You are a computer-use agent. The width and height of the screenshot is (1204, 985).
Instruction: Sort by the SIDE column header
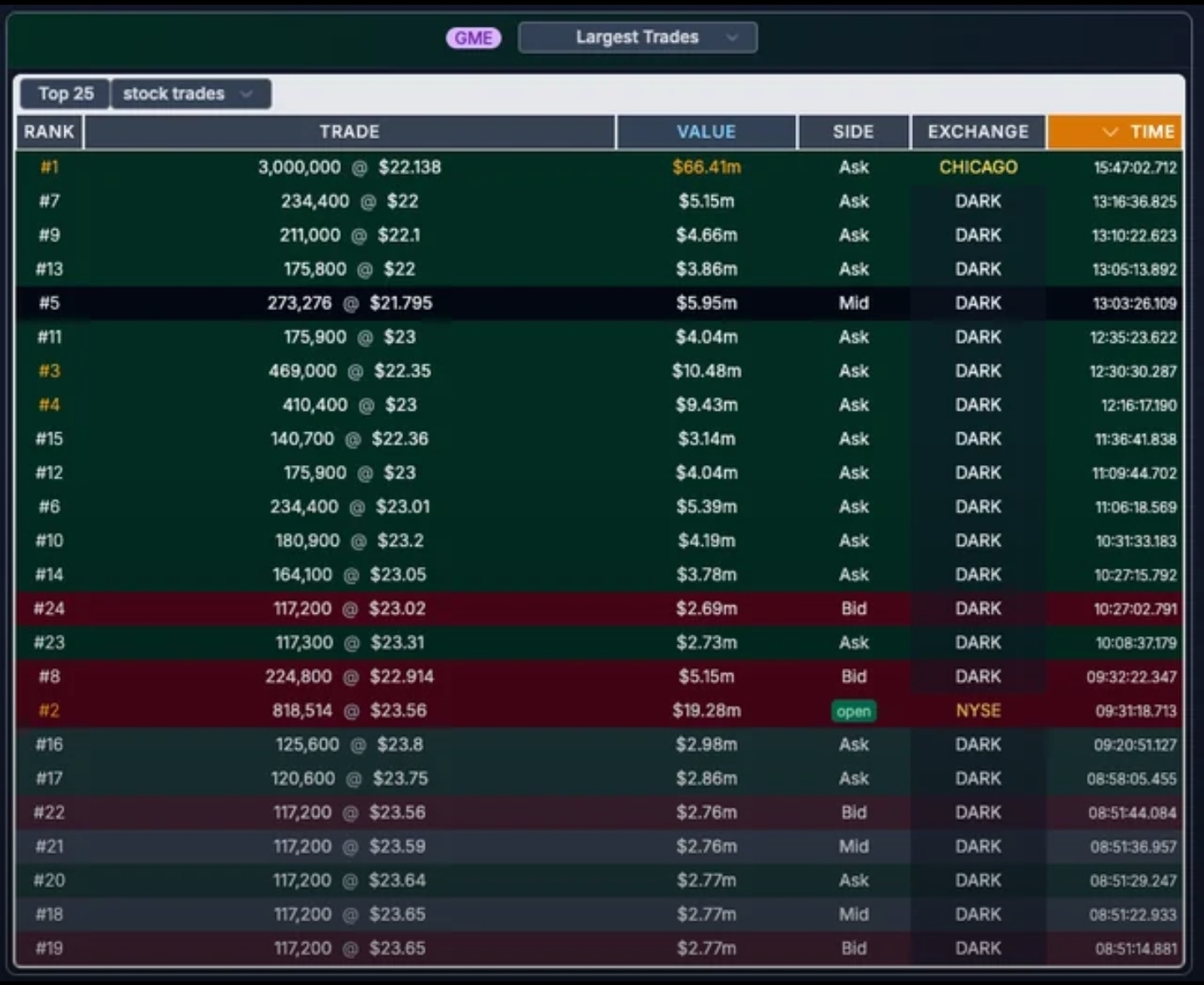point(854,132)
